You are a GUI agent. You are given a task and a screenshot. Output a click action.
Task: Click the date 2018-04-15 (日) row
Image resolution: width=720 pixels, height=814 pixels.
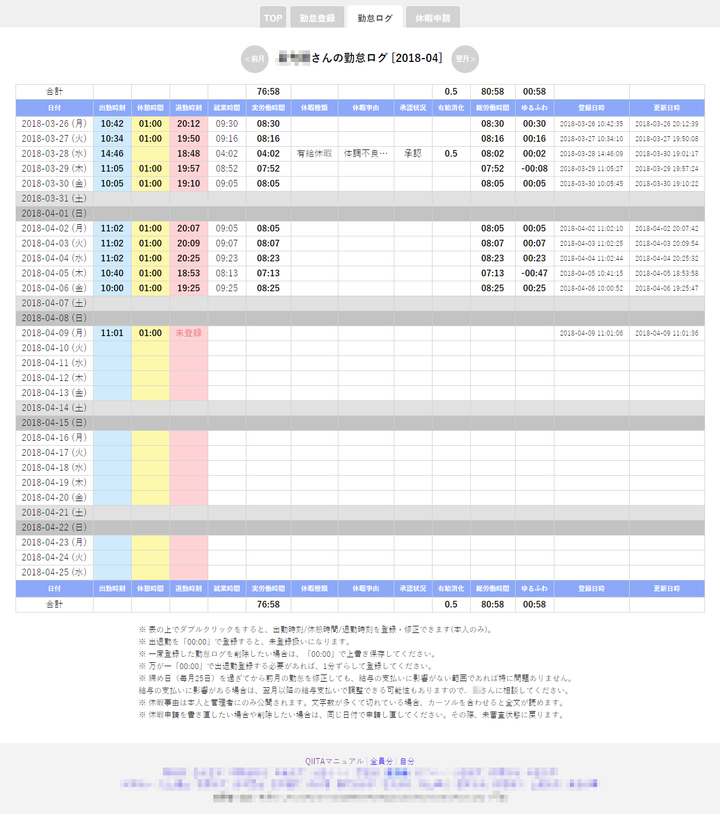point(360,423)
